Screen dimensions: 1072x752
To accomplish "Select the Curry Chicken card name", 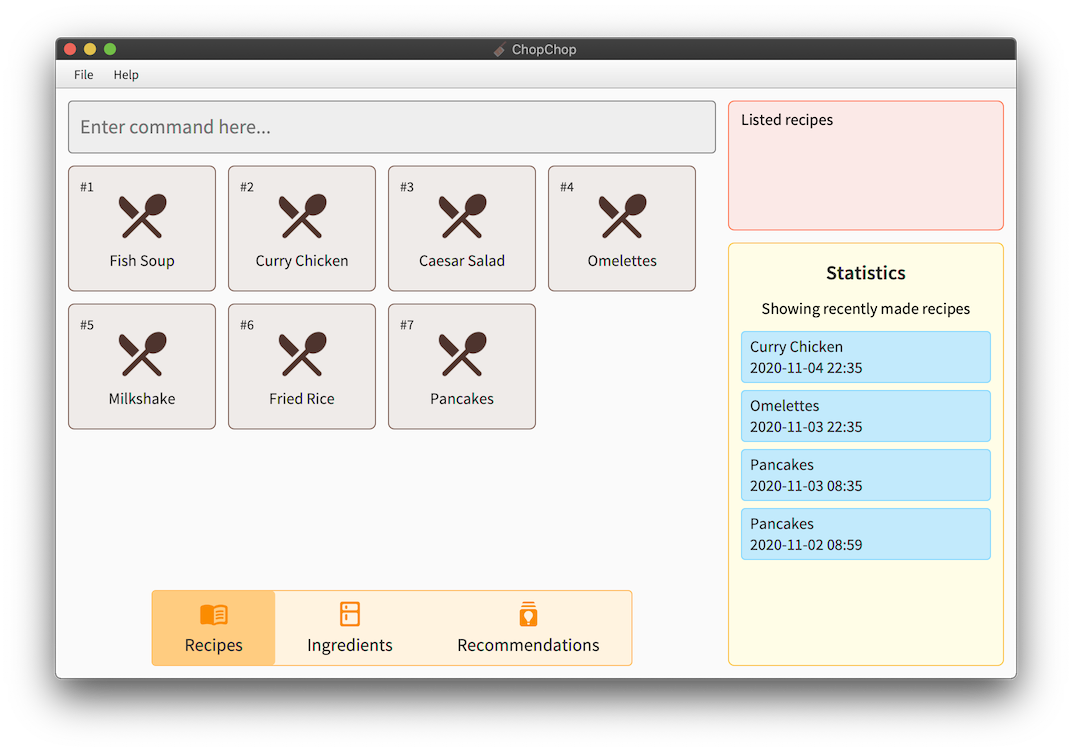I will click(x=302, y=260).
